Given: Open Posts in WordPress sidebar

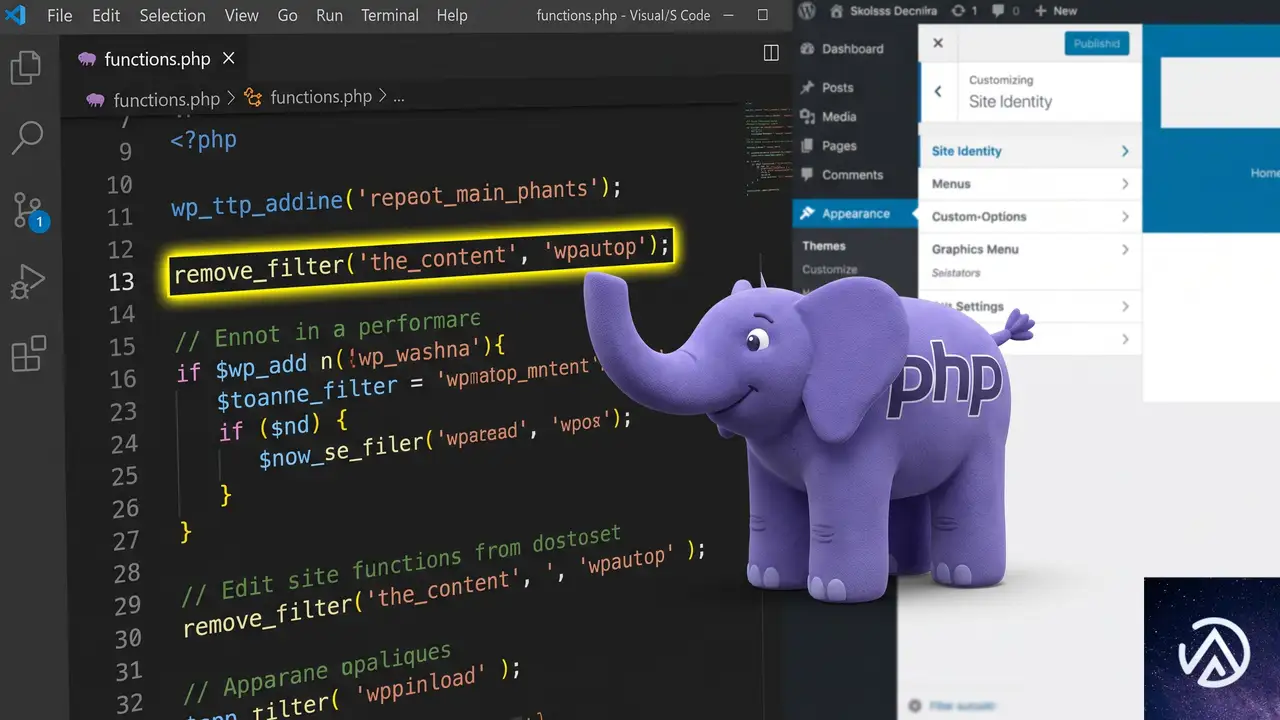Looking at the screenshot, I should point(837,88).
